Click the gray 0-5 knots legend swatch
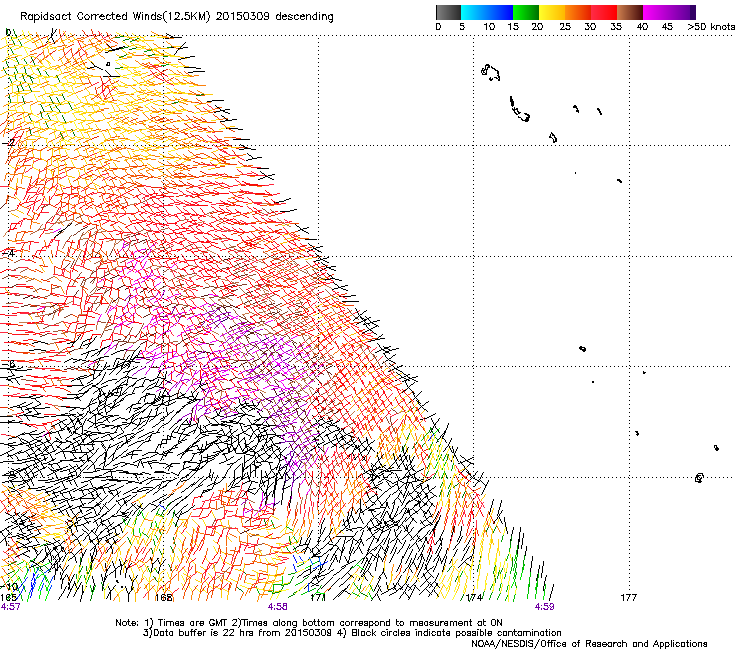740x650 pixels. [448, 12]
